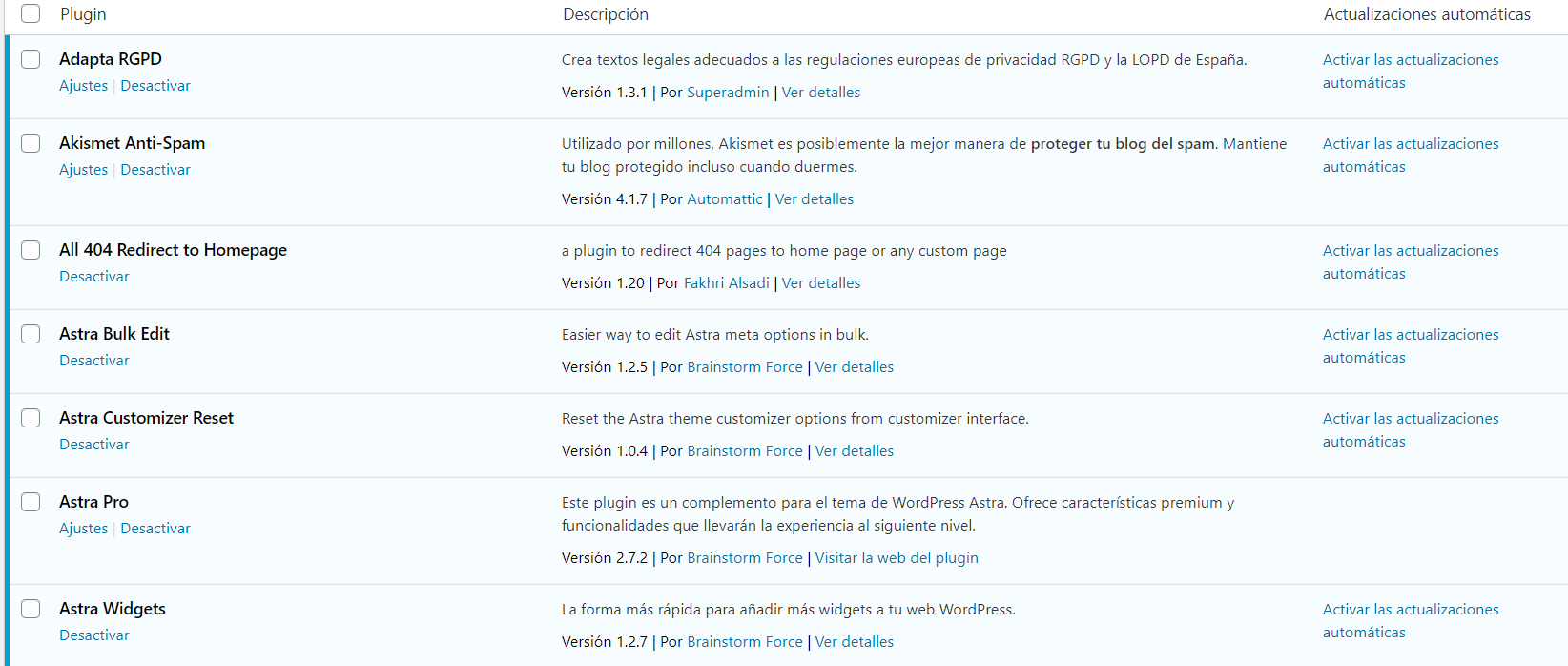Deactivate the Astra Customizer Reset plugin
The height and width of the screenshot is (666, 1568).
click(94, 445)
